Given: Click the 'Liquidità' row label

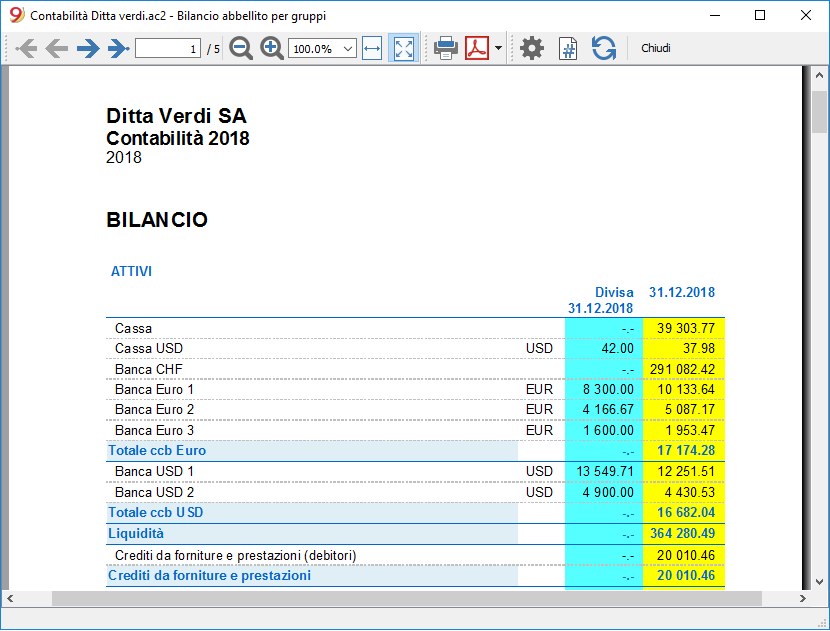Looking at the screenshot, I should (136, 533).
